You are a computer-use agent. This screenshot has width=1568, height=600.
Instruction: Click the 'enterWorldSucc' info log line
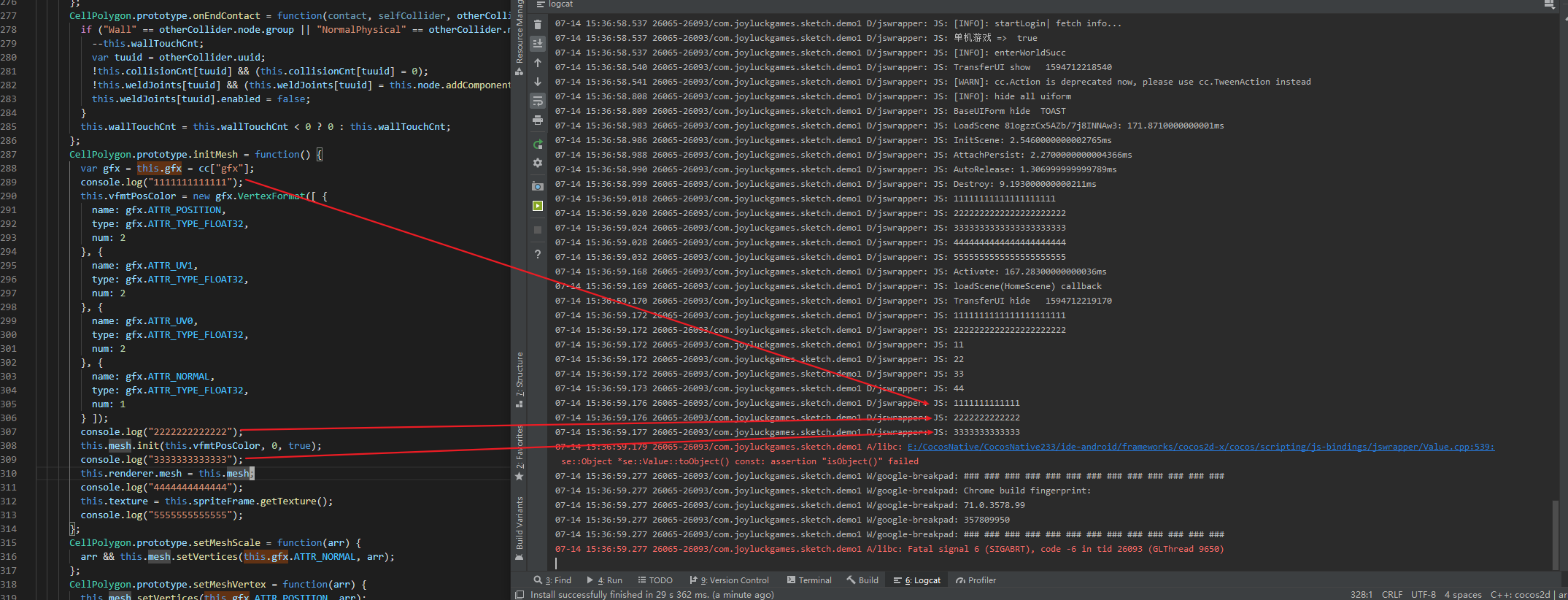pos(810,53)
